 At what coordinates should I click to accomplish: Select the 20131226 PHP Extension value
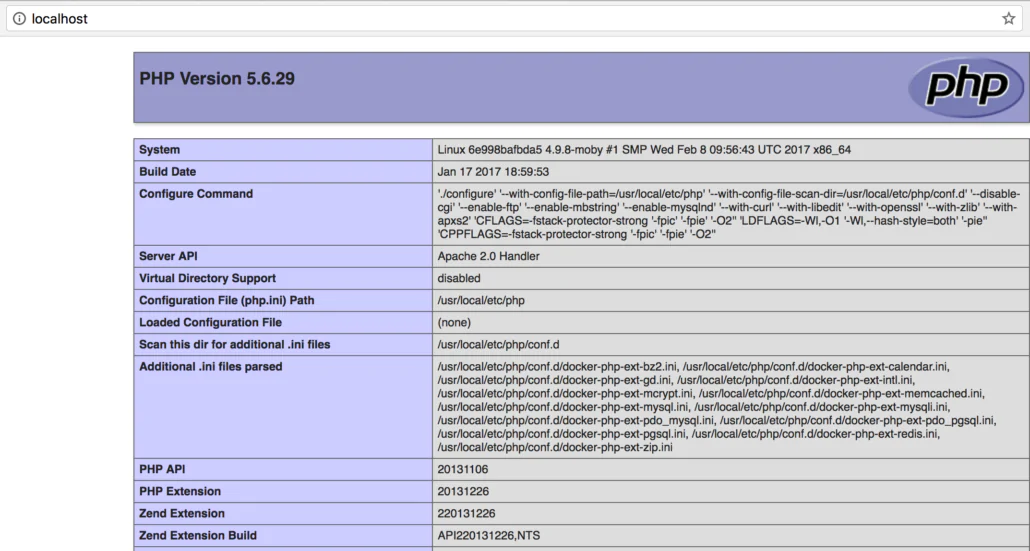(x=463, y=491)
